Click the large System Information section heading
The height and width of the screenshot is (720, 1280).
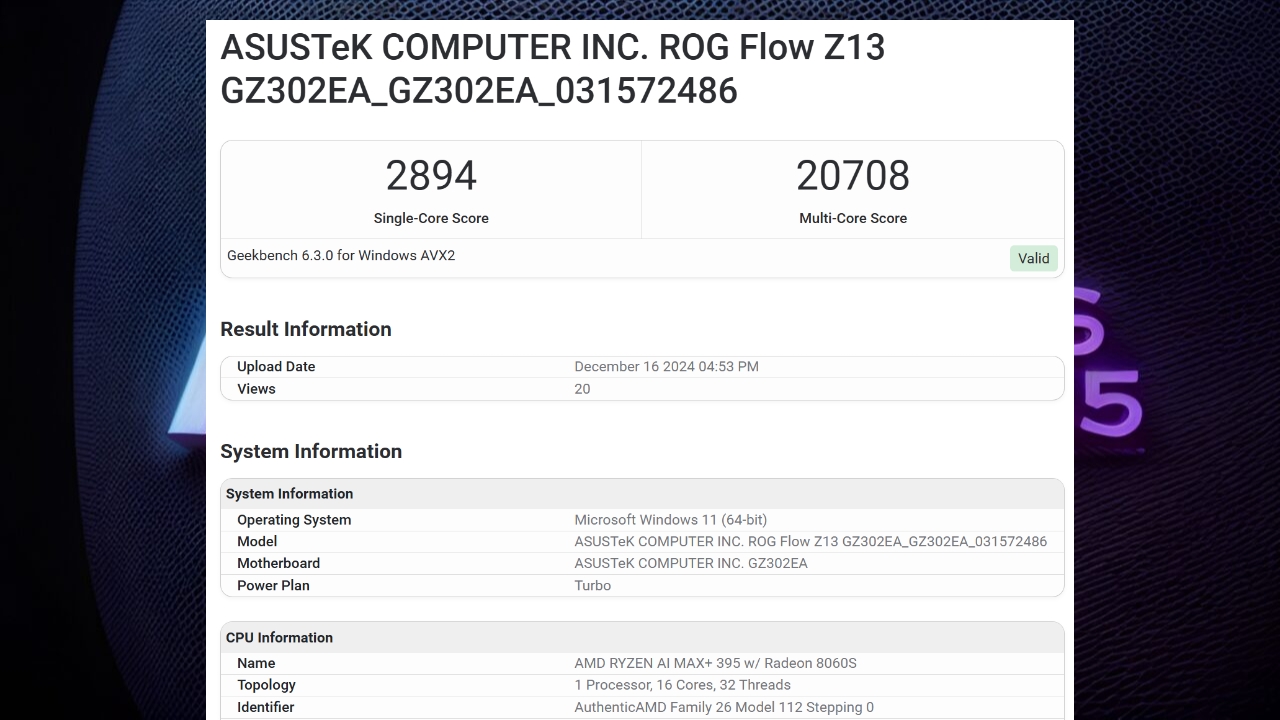(x=311, y=451)
